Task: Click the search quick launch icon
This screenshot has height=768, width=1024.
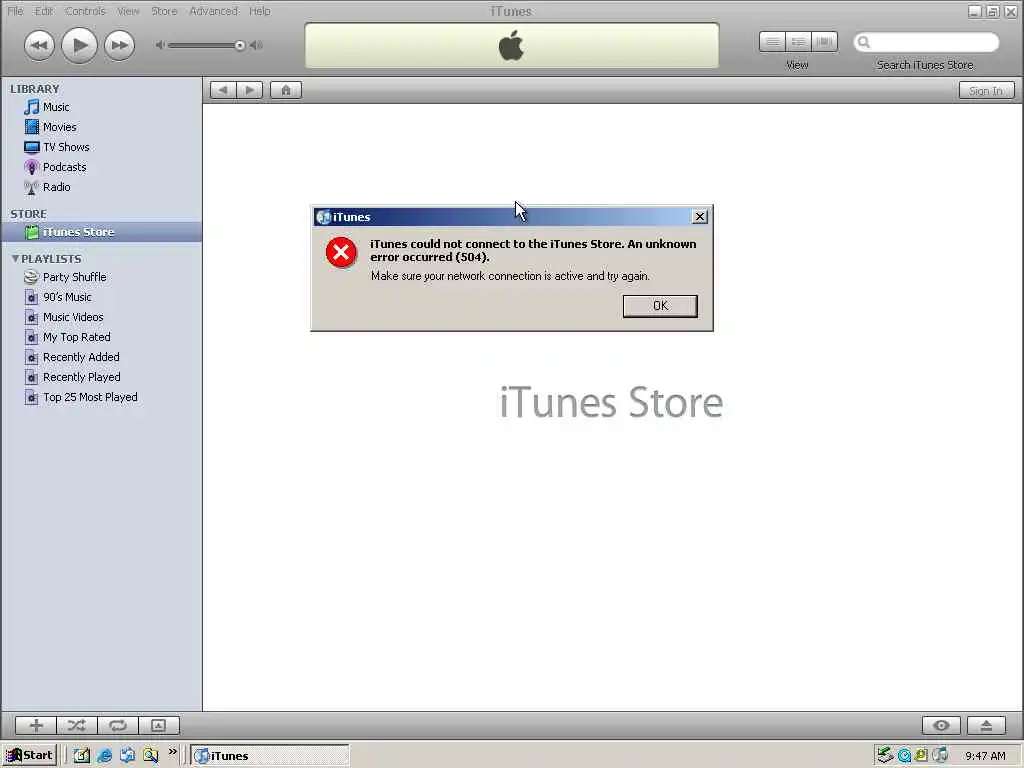Action: [151, 756]
